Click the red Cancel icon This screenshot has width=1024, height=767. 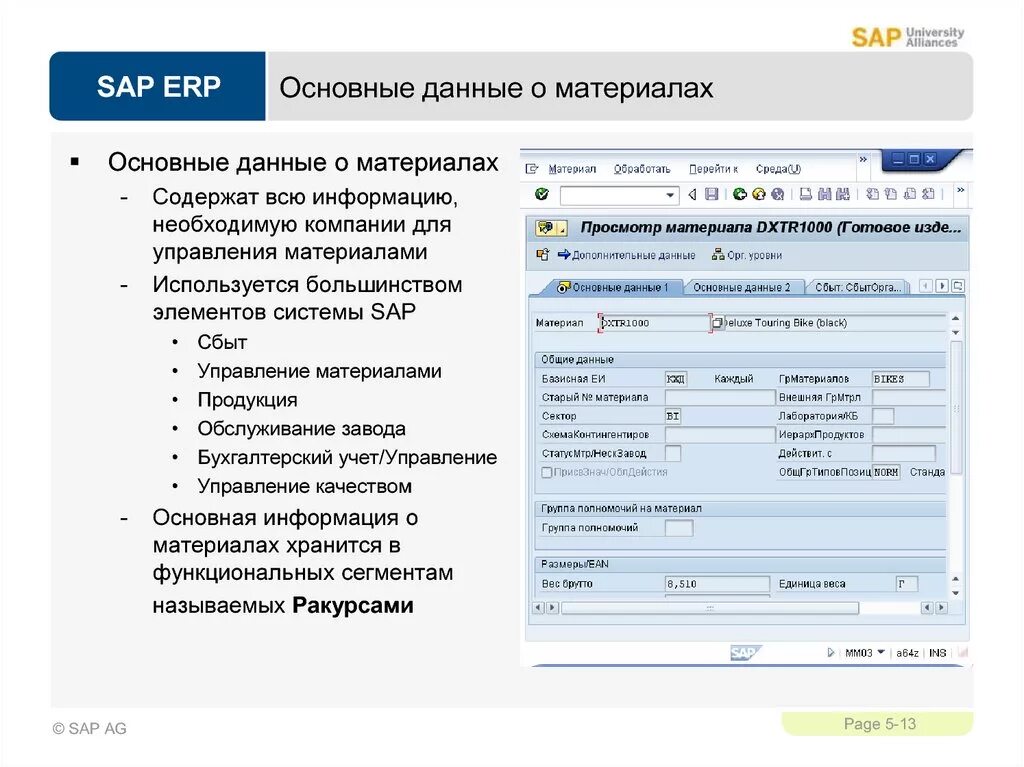point(777,194)
